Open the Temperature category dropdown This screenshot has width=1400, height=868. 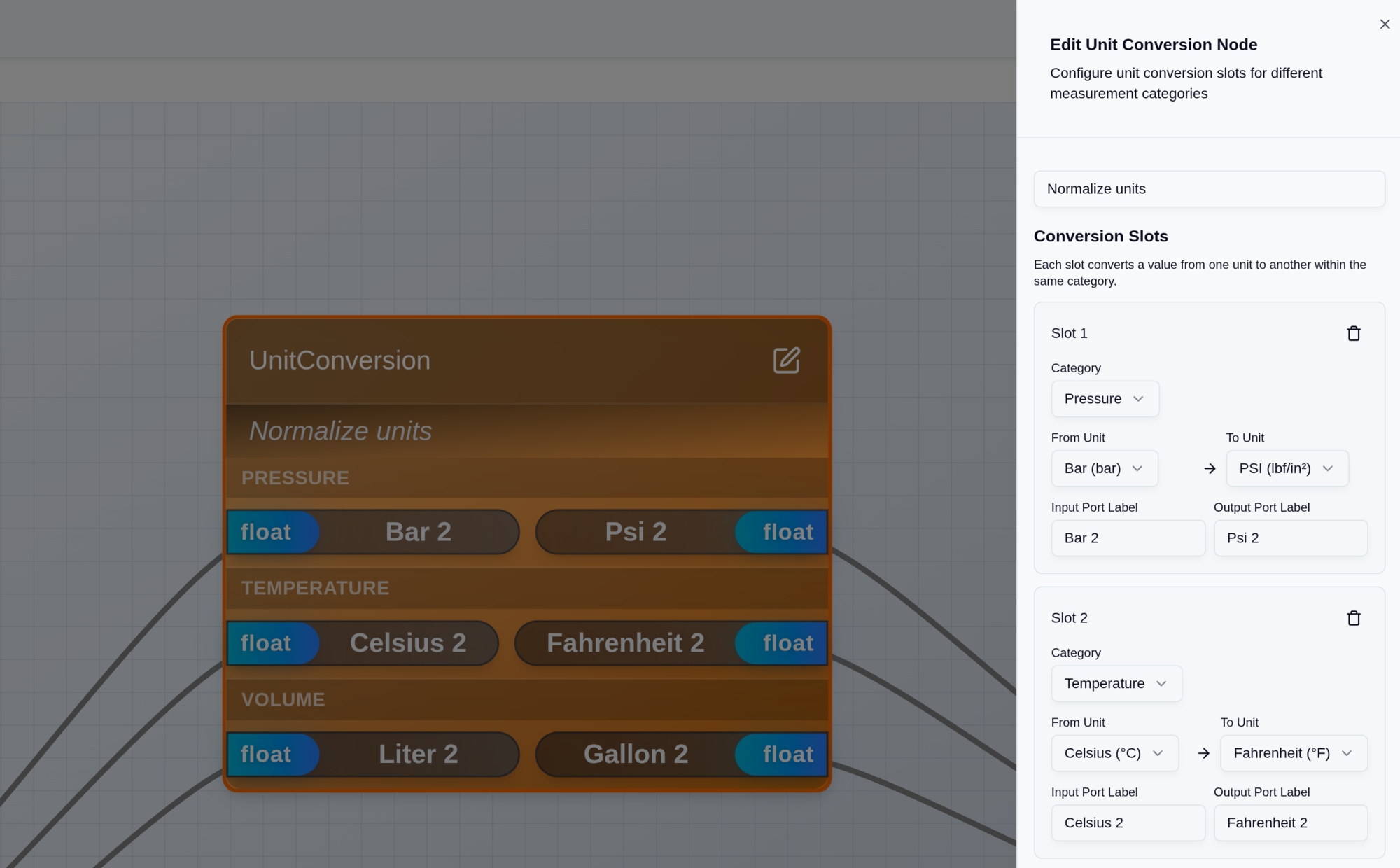1116,683
